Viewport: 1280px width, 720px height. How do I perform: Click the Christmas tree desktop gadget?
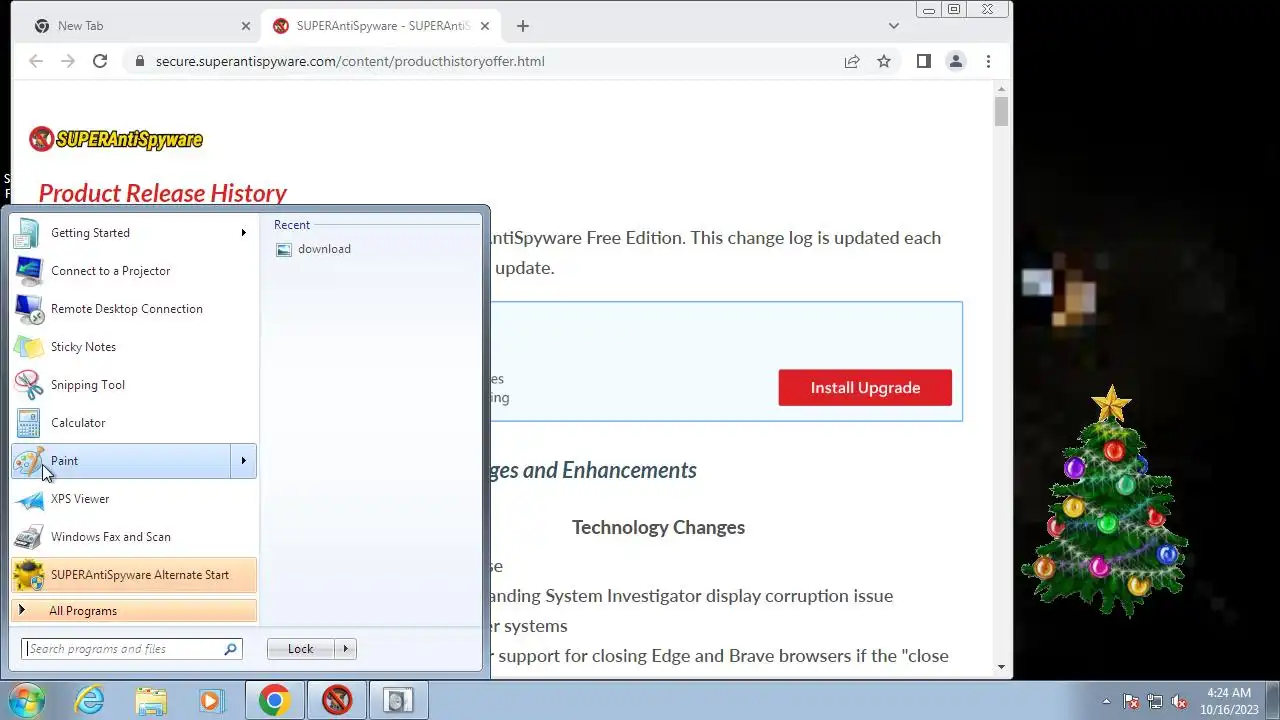click(x=1106, y=502)
